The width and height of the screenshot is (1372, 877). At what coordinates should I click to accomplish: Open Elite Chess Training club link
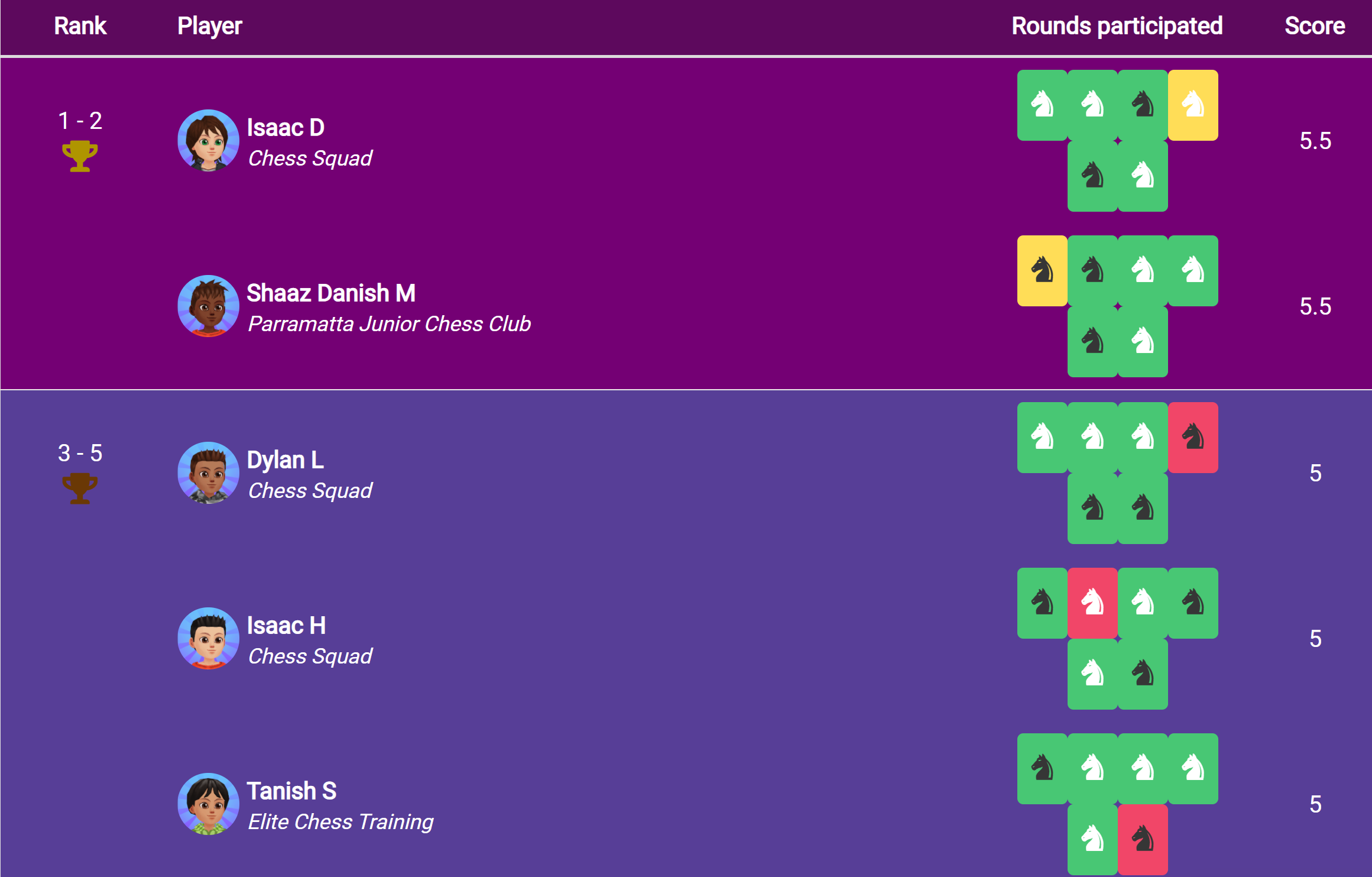(x=340, y=822)
